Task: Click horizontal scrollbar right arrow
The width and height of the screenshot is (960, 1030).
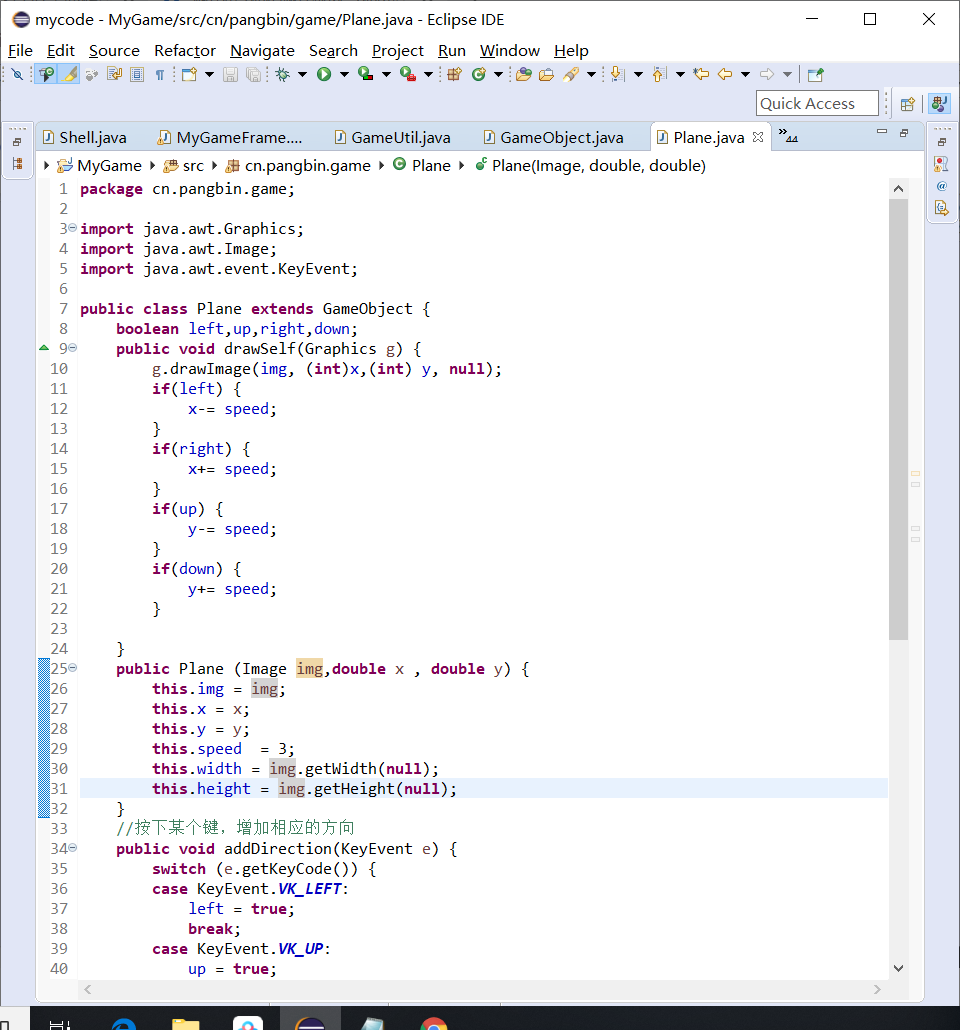Action: tap(877, 989)
